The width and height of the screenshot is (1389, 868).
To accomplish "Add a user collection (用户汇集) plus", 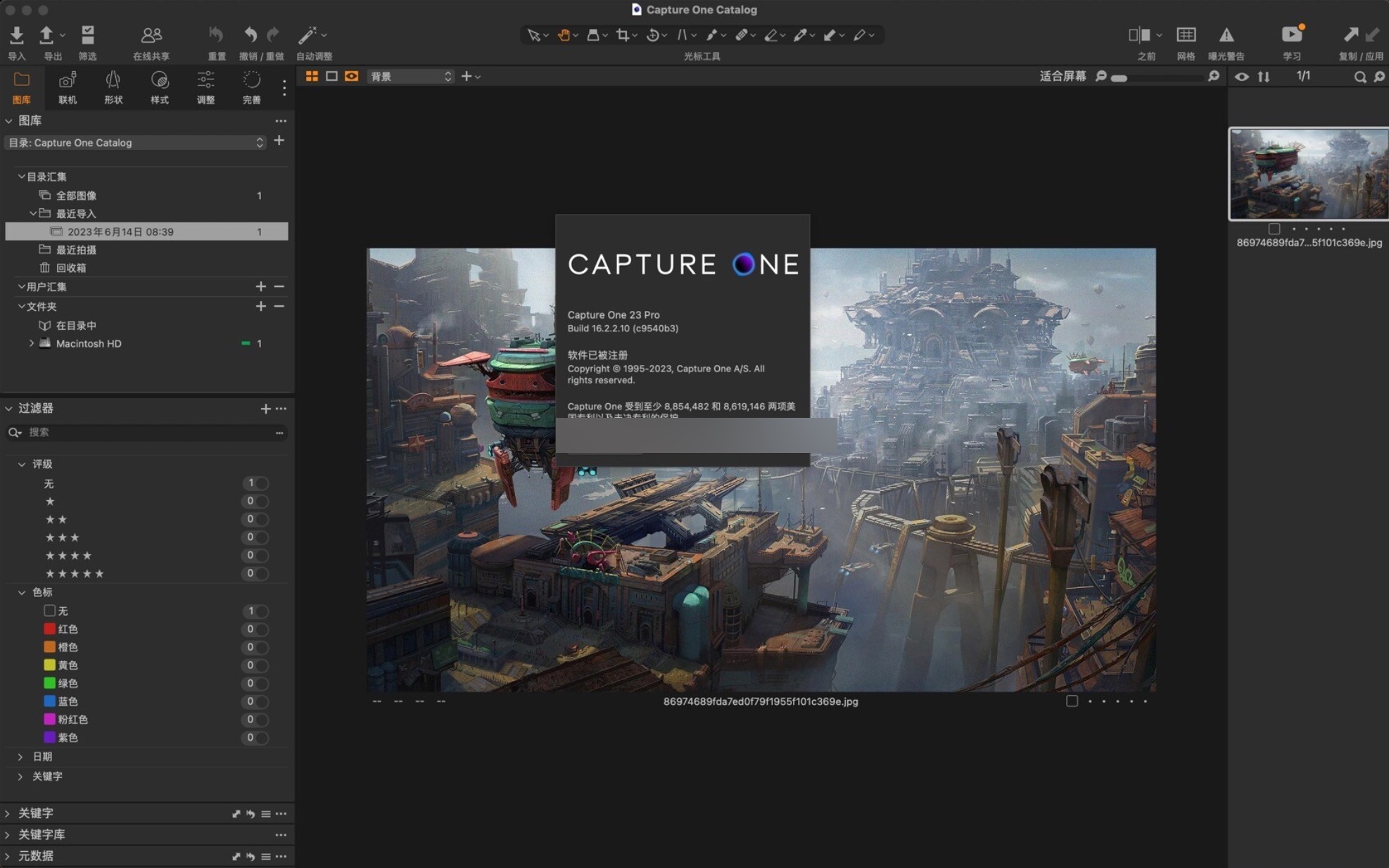I will point(261,286).
